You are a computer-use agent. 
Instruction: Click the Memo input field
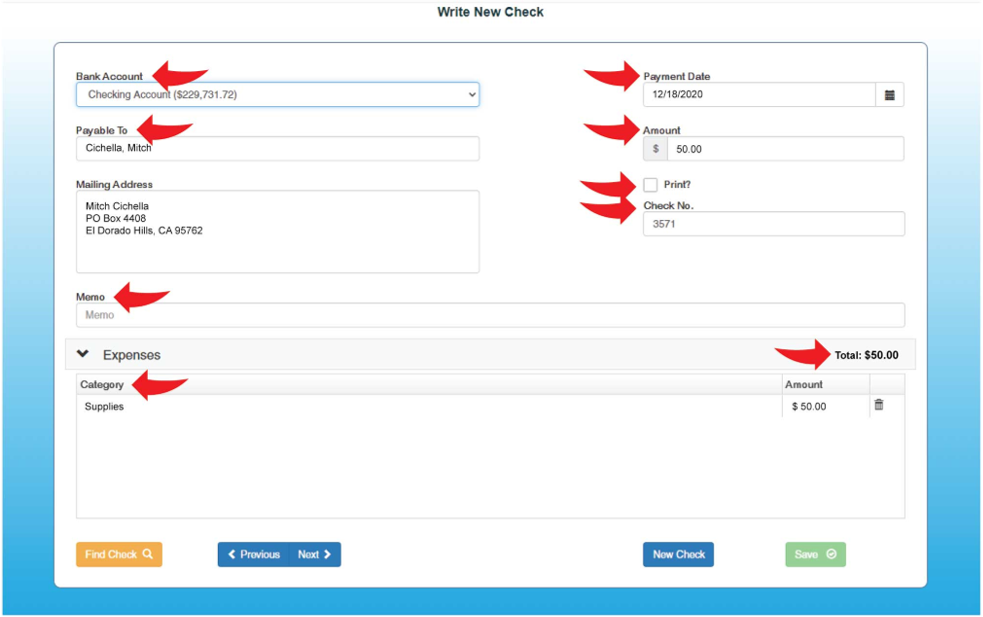(x=490, y=315)
